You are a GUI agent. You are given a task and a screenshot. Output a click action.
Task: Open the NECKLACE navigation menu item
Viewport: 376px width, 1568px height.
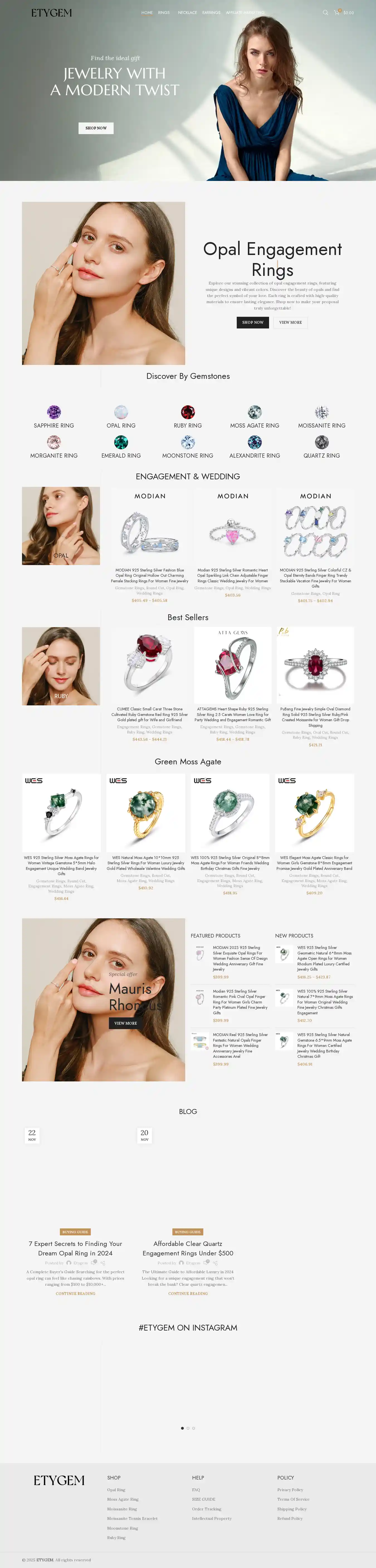pos(187,12)
